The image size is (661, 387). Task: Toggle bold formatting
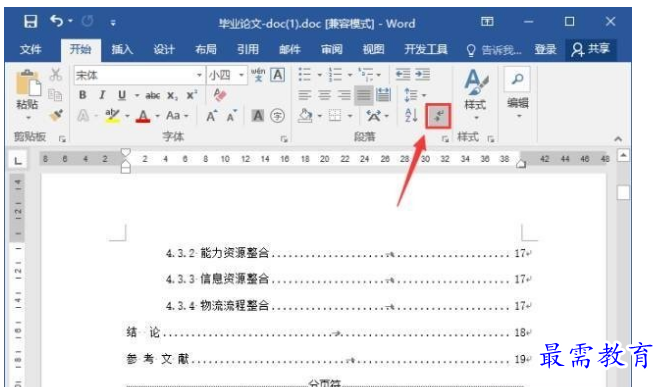pyautogui.click(x=83, y=95)
